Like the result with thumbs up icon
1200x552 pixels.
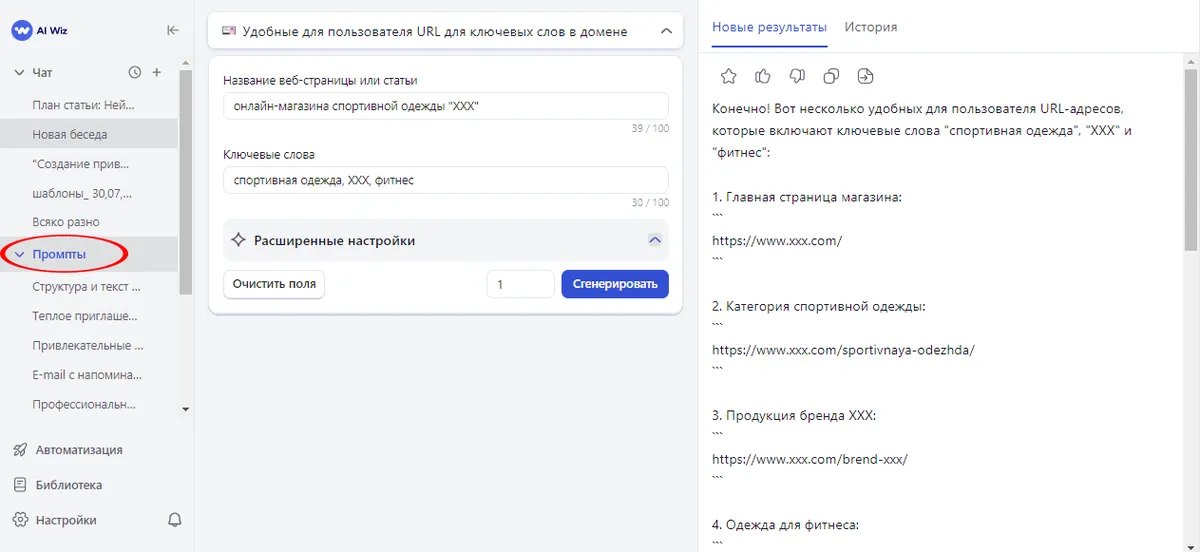tap(763, 76)
